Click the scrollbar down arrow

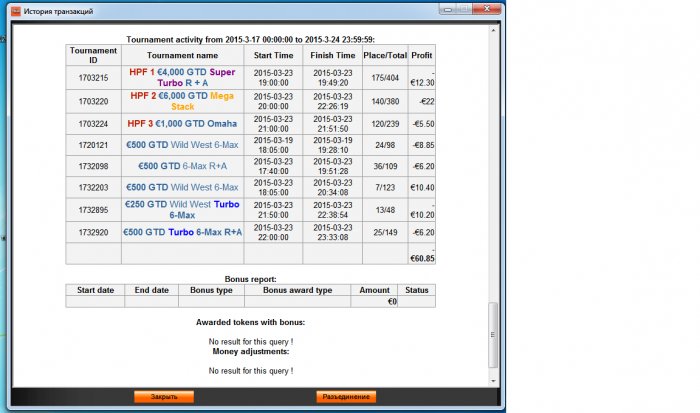(491, 381)
